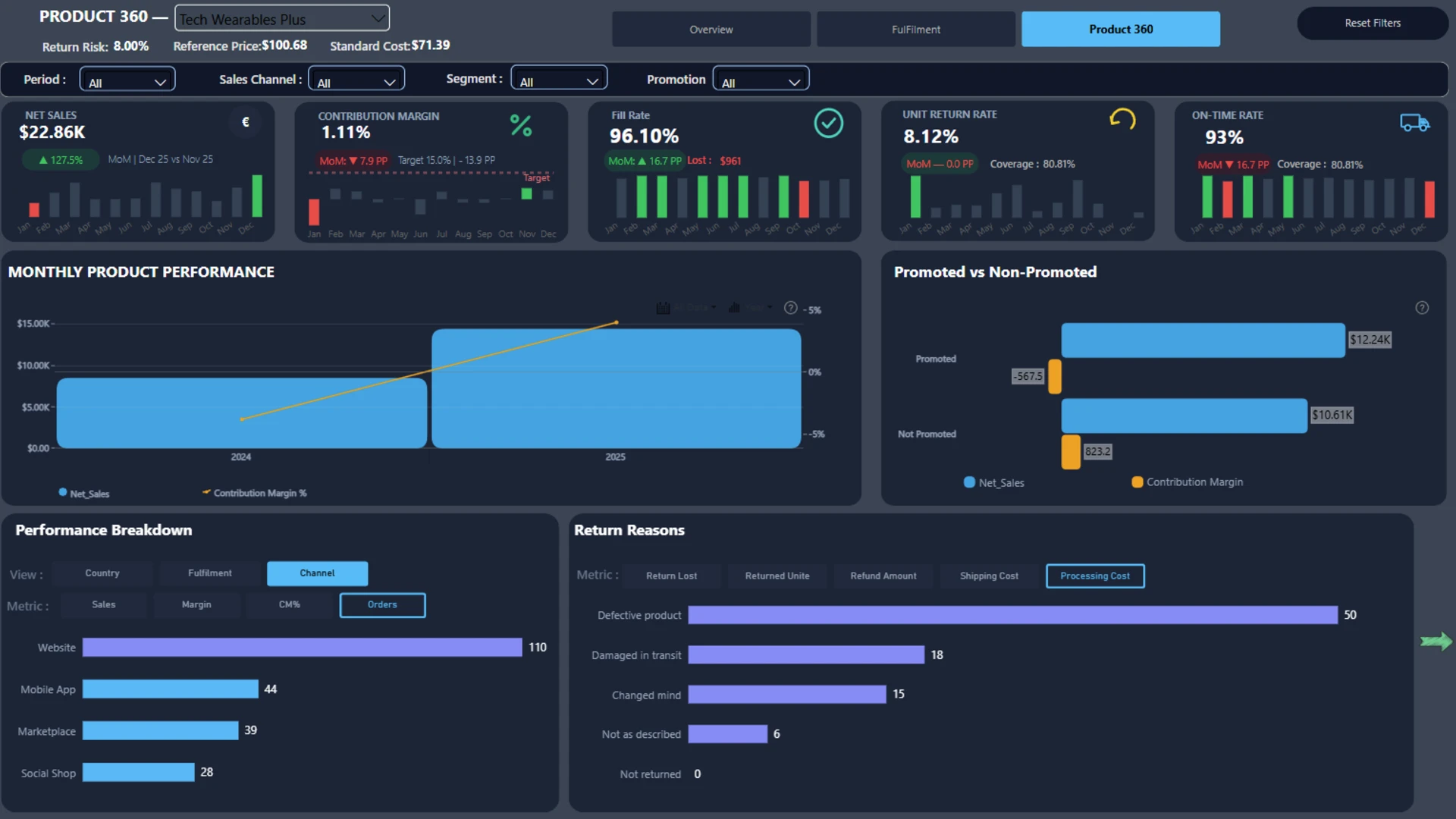This screenshot has height=819, width=1456.
Task: Click the Website bar in Performance Breakdown
Action: click(302, 647)
